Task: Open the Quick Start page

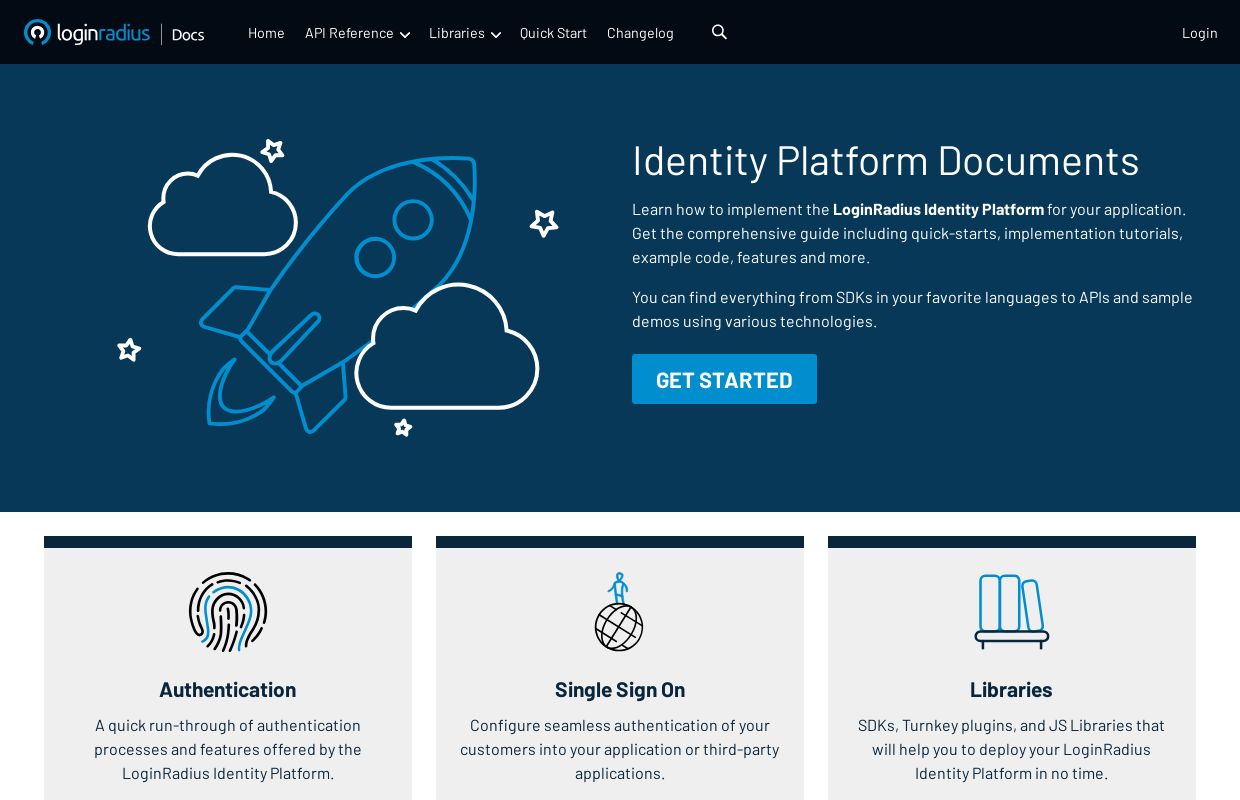Action: (553, 33)
